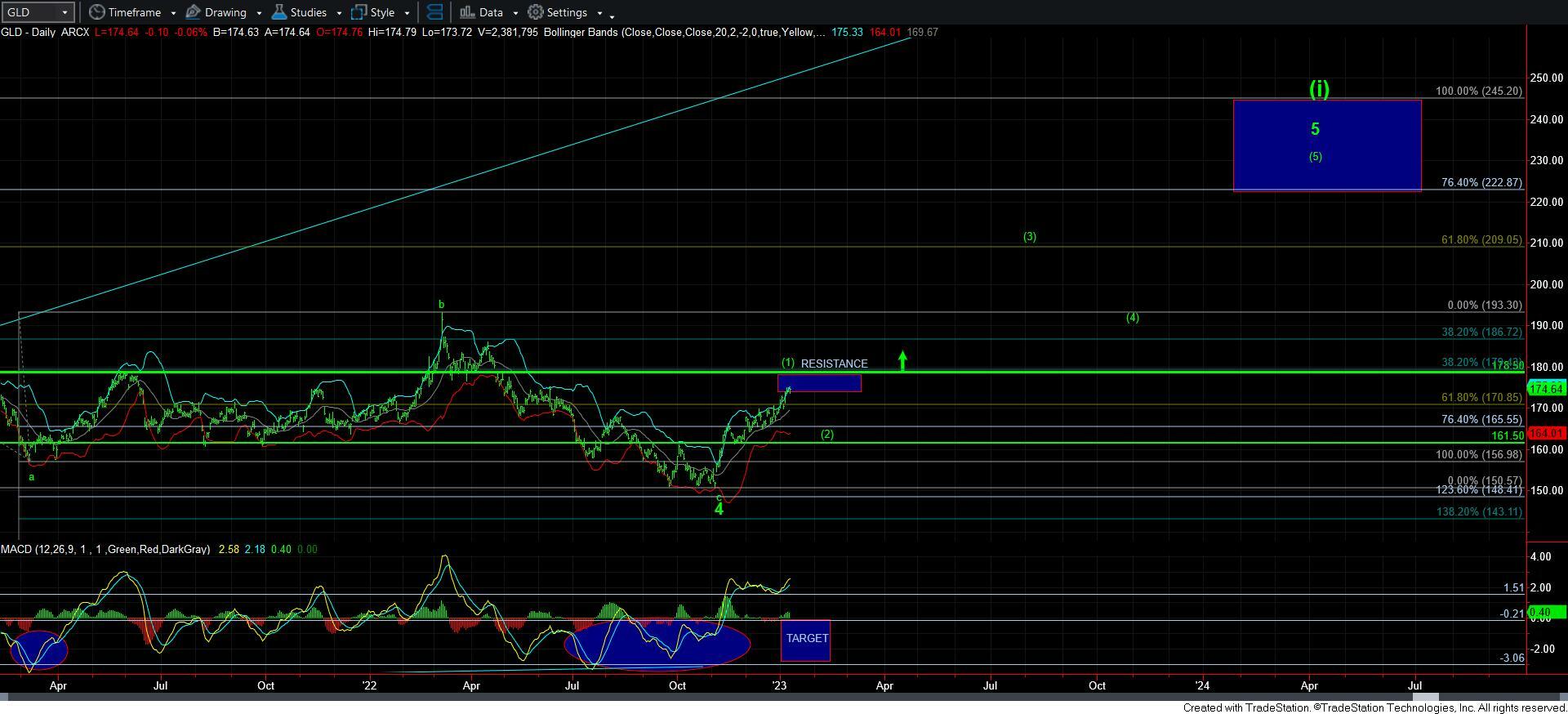The image size is (1568, 714).
Task: Click the '22 year label on date axis
Action: coord(369,686)
